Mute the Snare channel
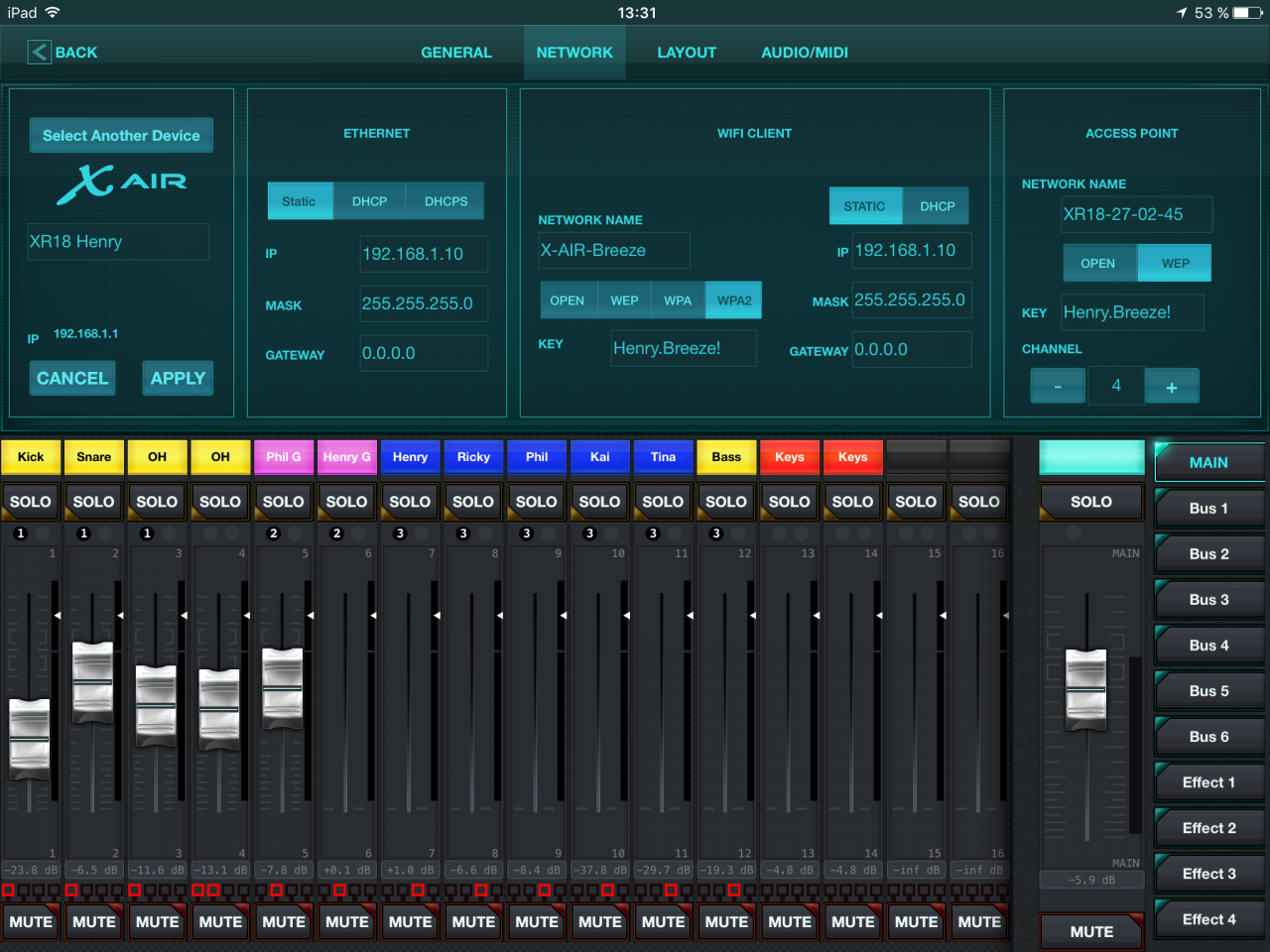Viewport: 1270px width, 952px height. pos(94,921)
